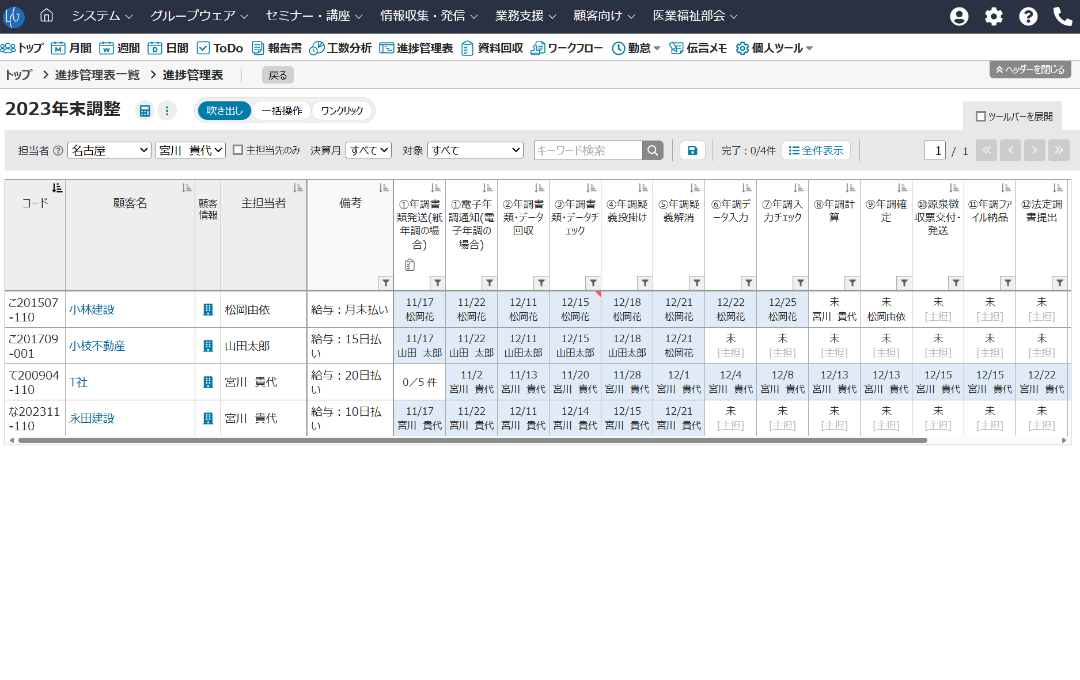Open 小林建設 customer link
Screen dimensions: 1080x680
point(92,309)
